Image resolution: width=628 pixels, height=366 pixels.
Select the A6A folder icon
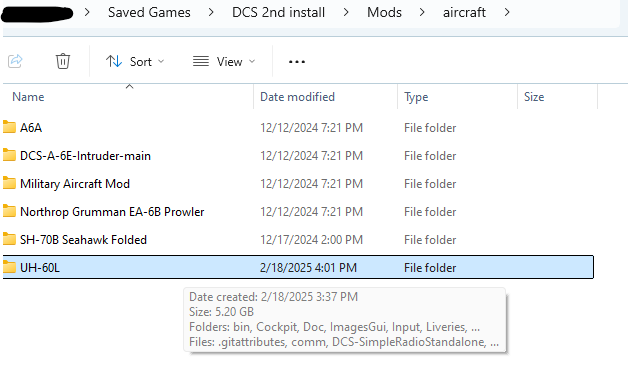[x=9, y=127]
